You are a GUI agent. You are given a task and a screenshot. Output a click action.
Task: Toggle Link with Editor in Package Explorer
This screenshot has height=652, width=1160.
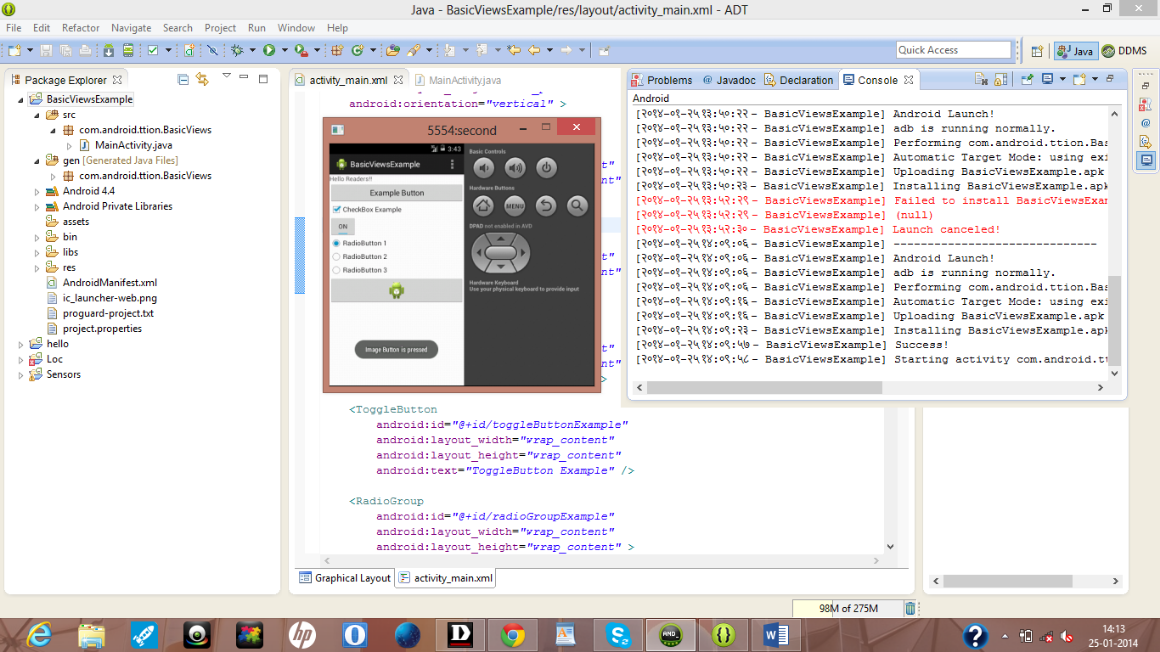click(202, 79)
